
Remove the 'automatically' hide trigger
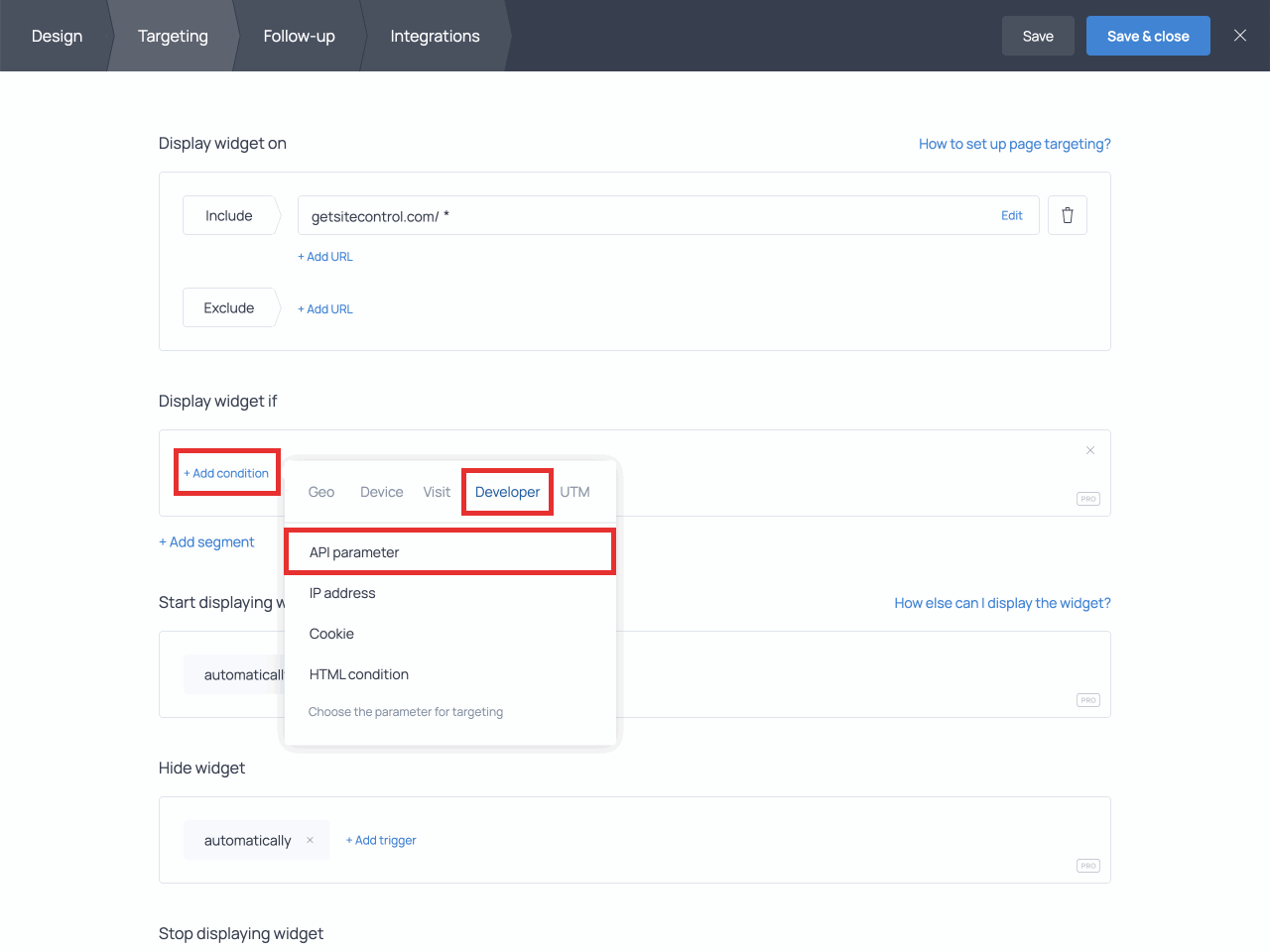pyautogui.click(x=310, y=840)
